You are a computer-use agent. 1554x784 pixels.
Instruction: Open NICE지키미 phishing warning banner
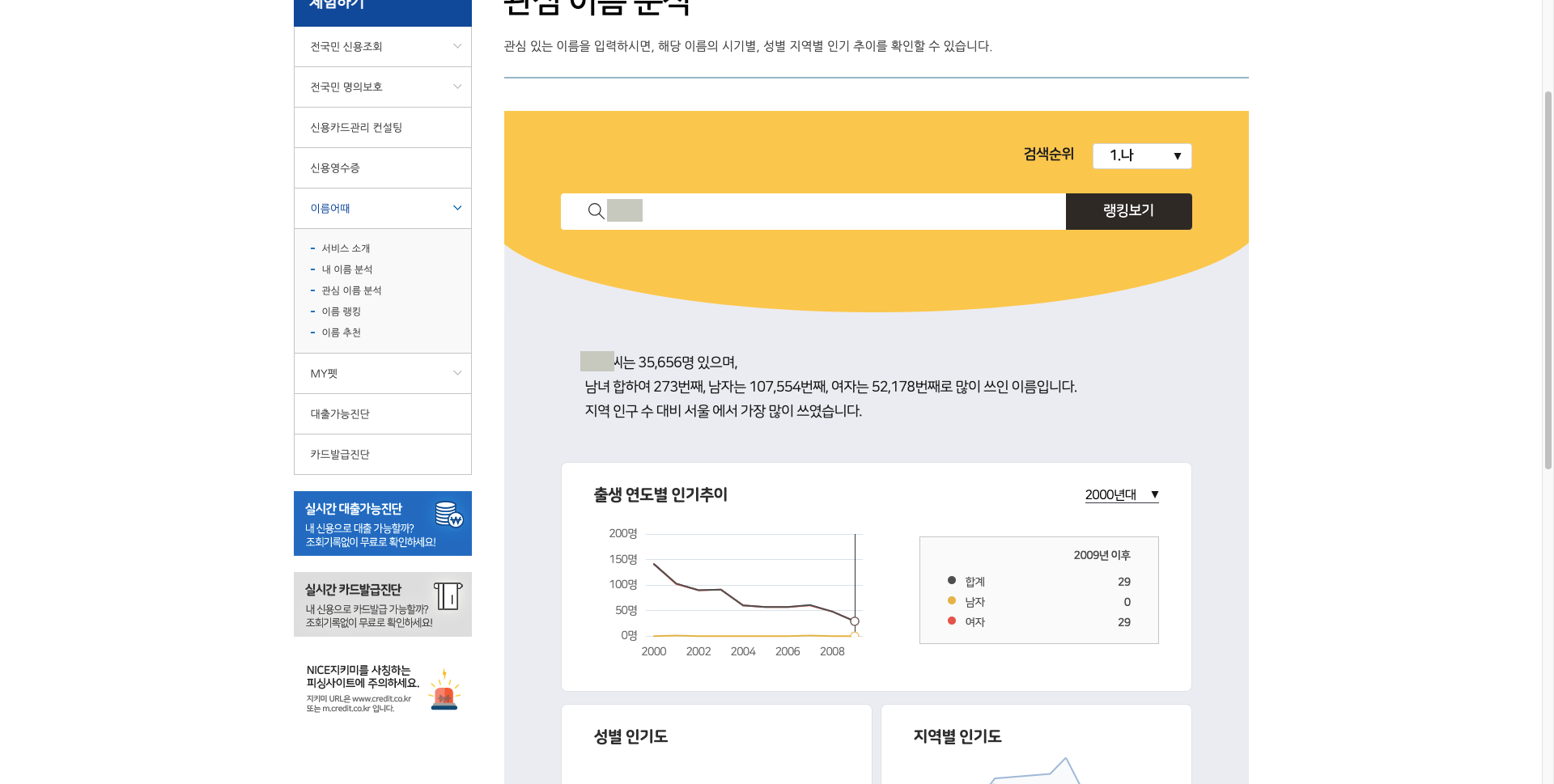click(383, 689)
